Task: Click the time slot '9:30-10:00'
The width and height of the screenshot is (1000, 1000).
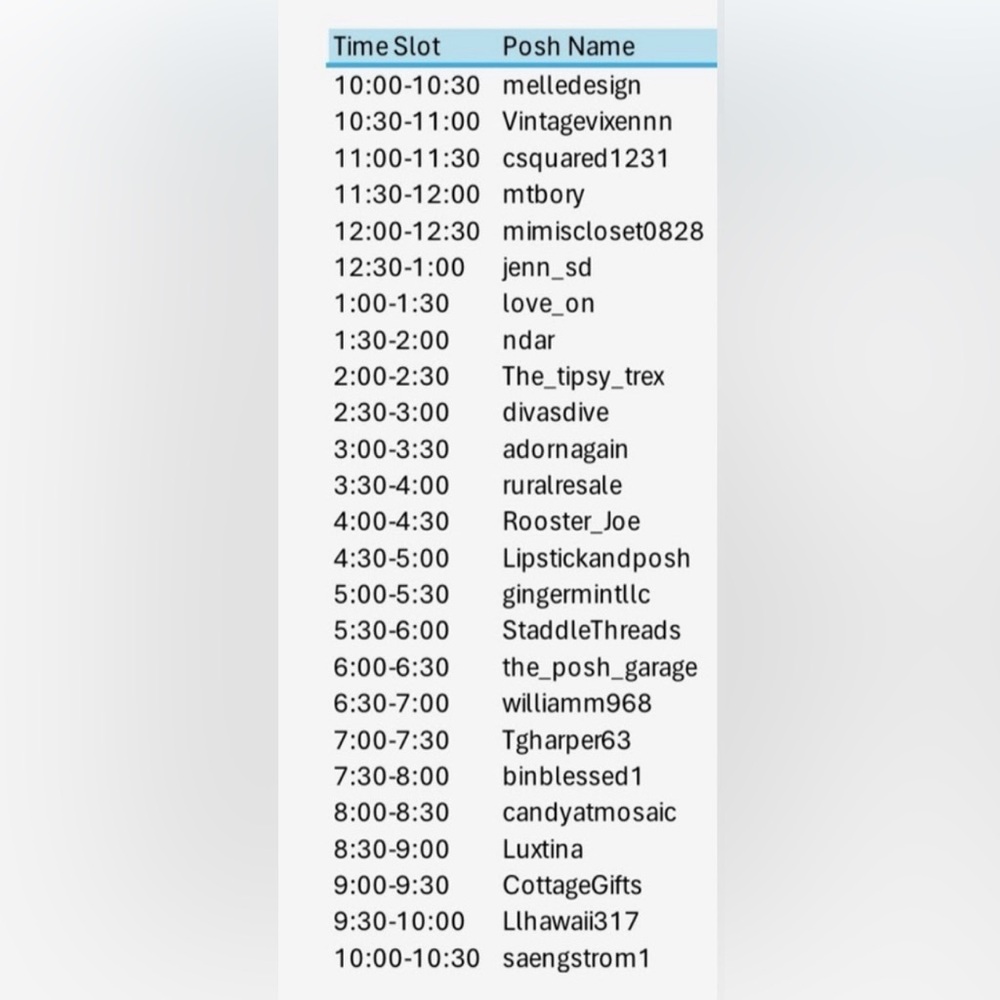Action: [x=399, y=922]
